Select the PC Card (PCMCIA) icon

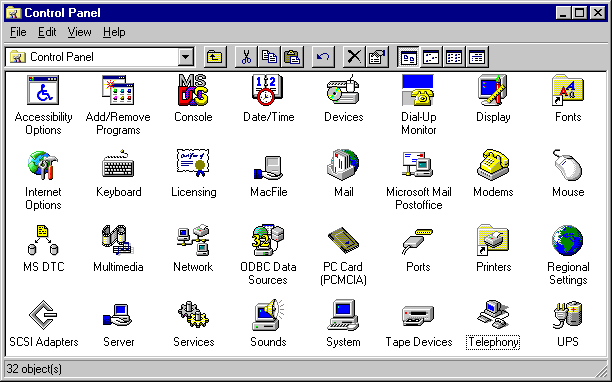click(x=343, y=240)
